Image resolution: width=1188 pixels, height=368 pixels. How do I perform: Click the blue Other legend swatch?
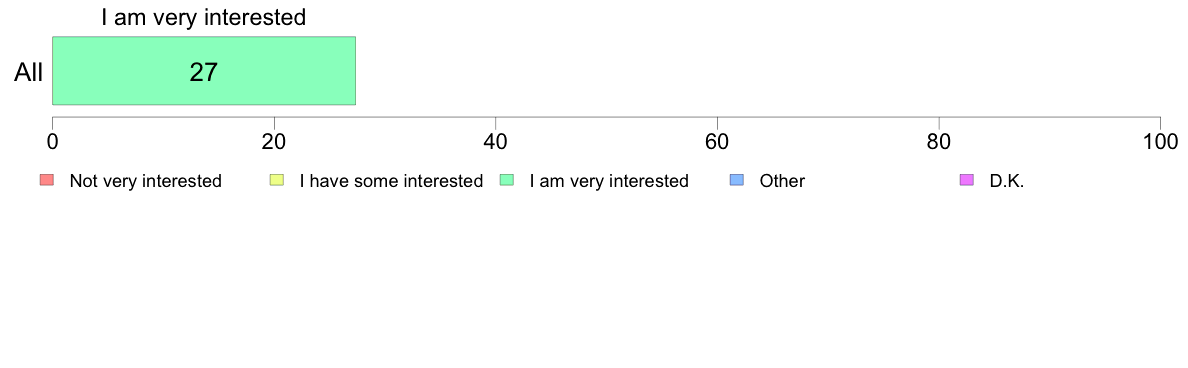(736, 180)
